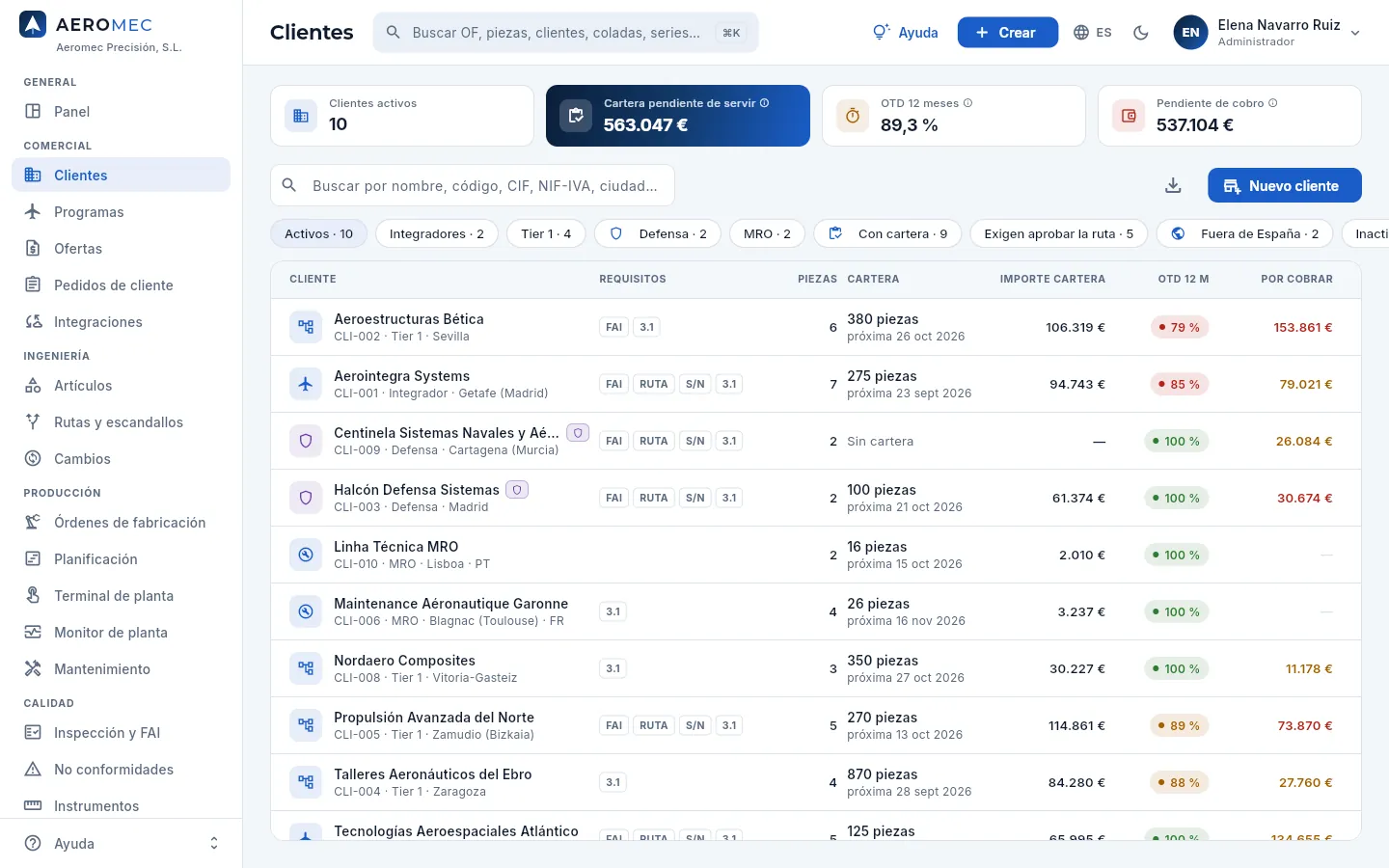1389x868 pixels.
Task: Filter by Fuera de España chip
Action: pos(1244,233)
